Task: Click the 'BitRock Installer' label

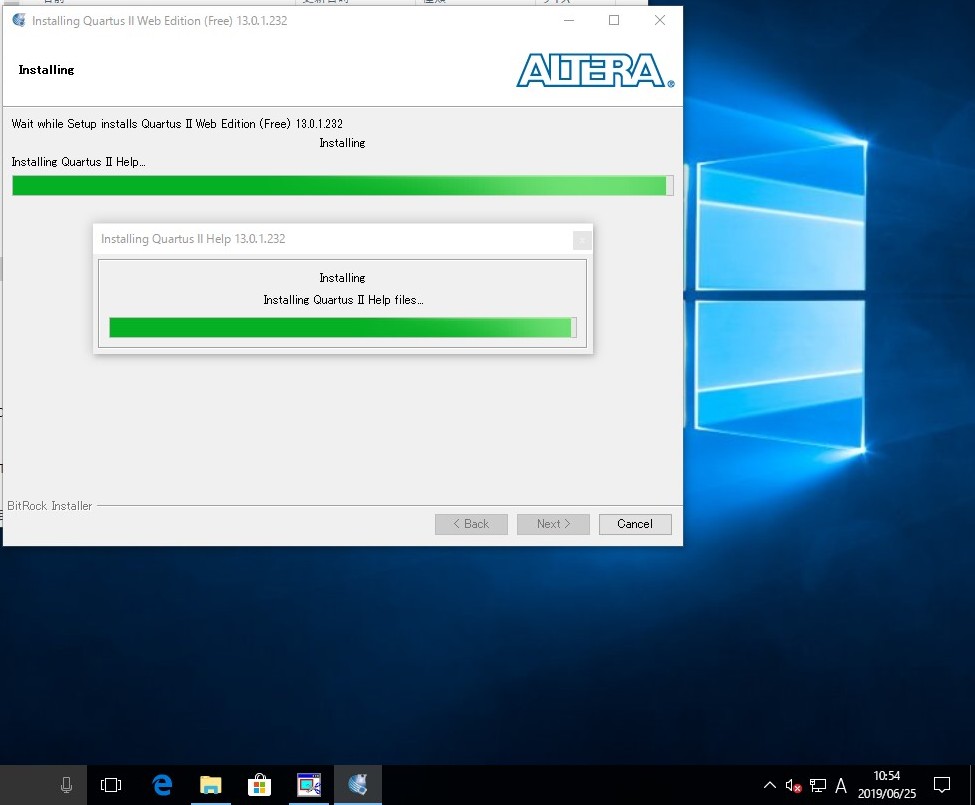Action: (50, 506)
